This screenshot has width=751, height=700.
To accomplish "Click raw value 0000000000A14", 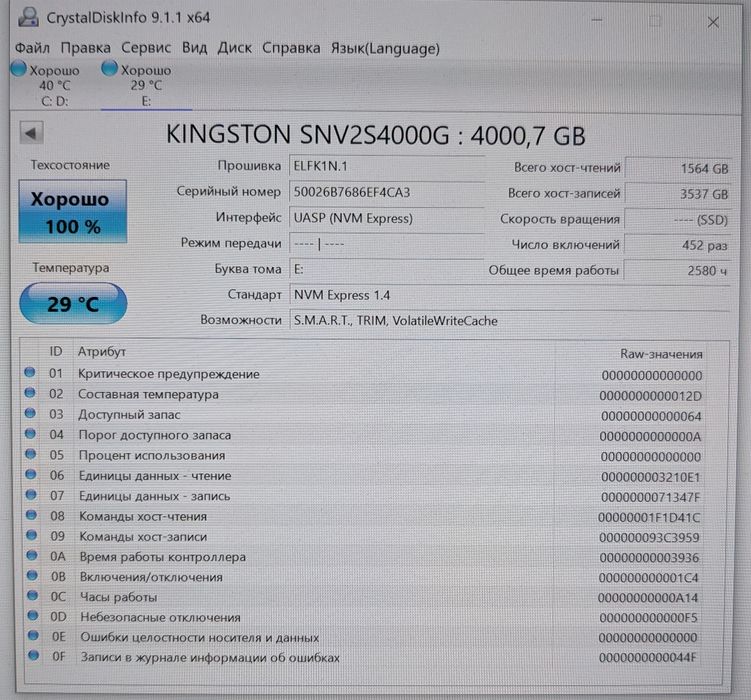I will (x=648, y=598).
